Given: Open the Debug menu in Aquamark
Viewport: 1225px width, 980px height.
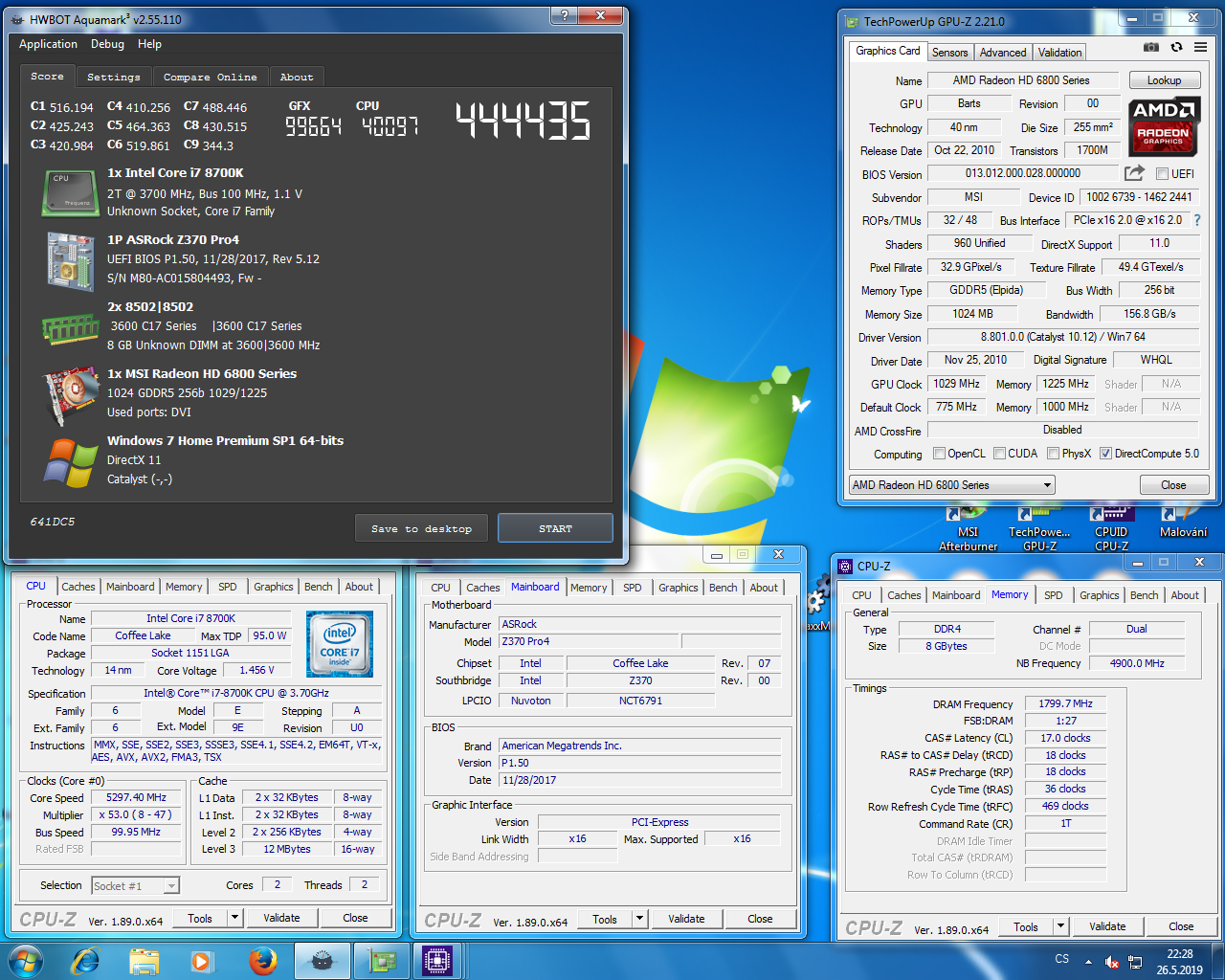Looking at the screenshot, I should [107, 44].
